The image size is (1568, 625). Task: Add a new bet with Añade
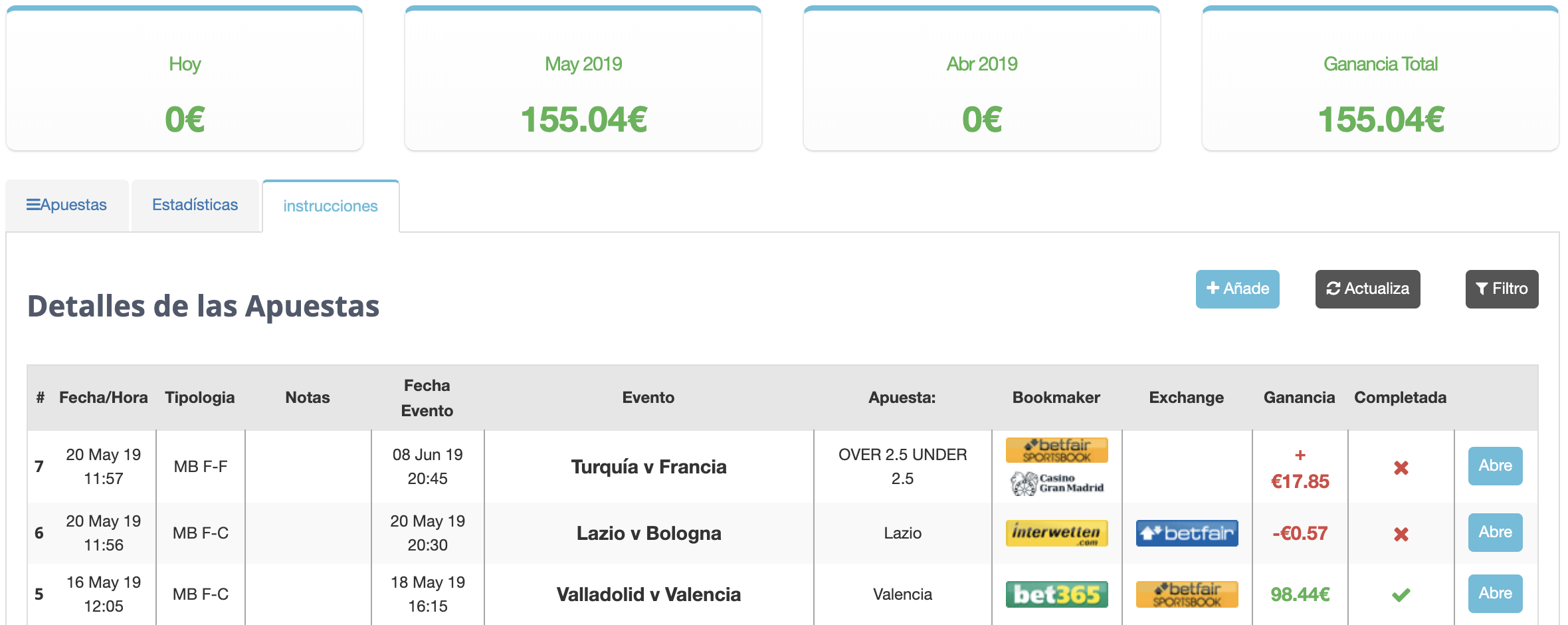tap(1237, 289)
